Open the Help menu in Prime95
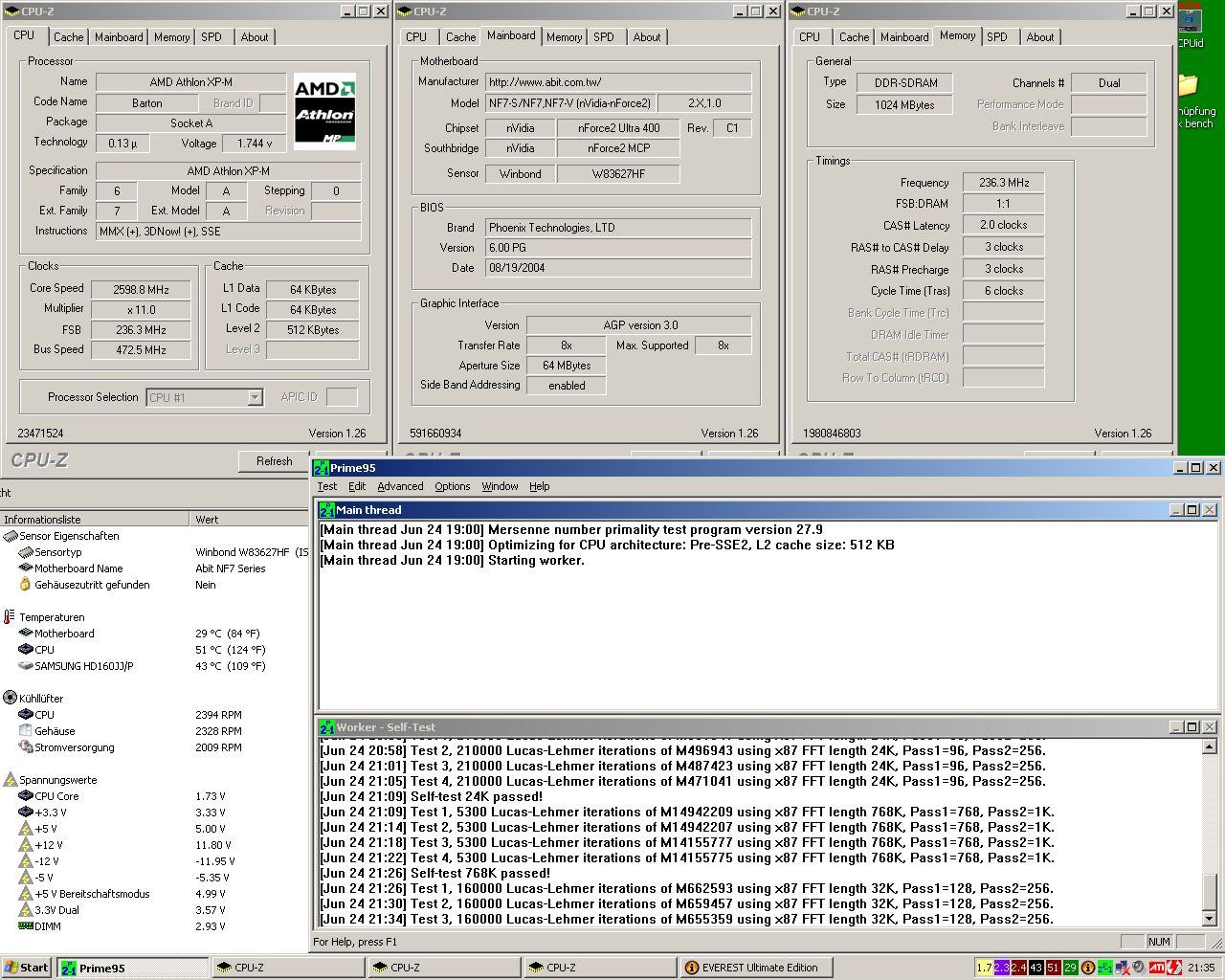 [x=540, y=486]
